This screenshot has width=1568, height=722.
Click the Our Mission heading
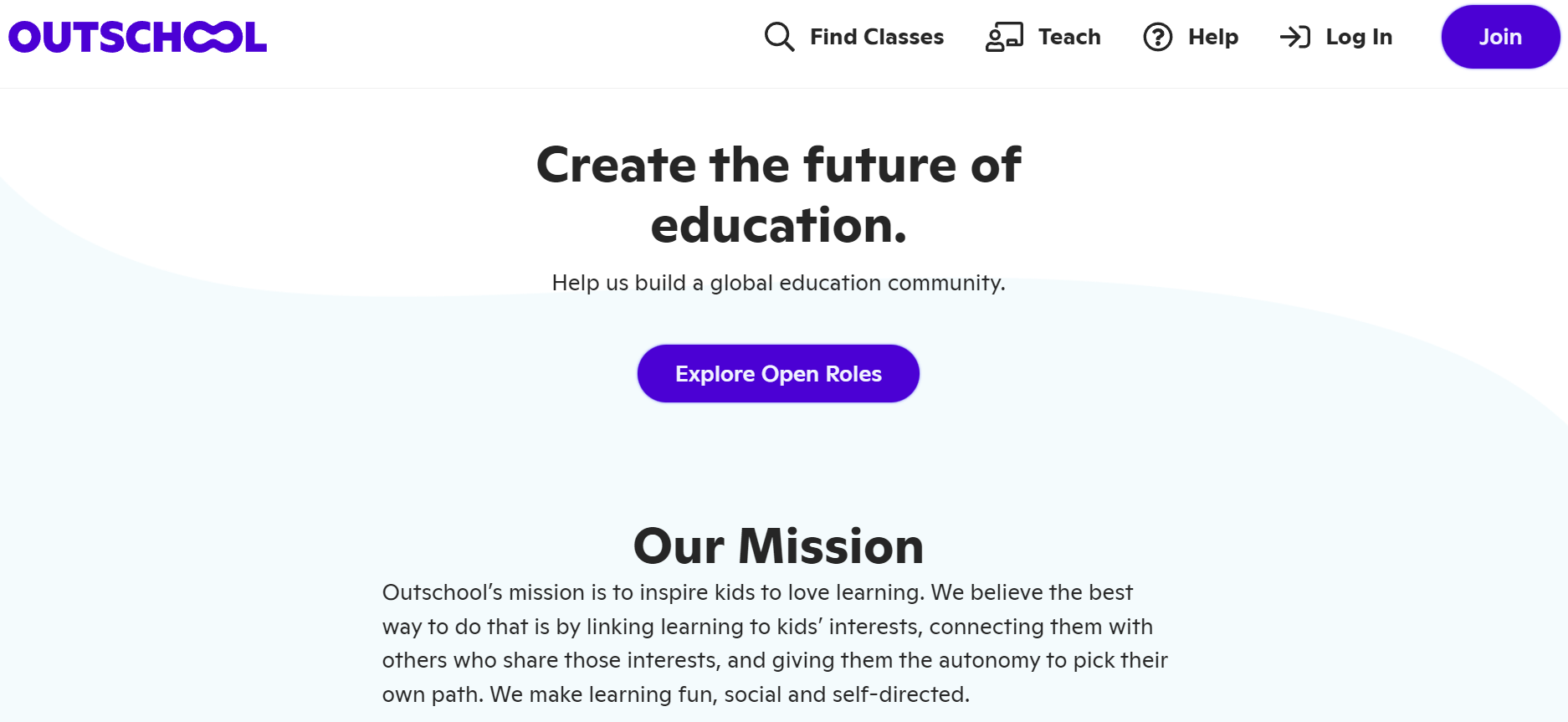[778, 546]
